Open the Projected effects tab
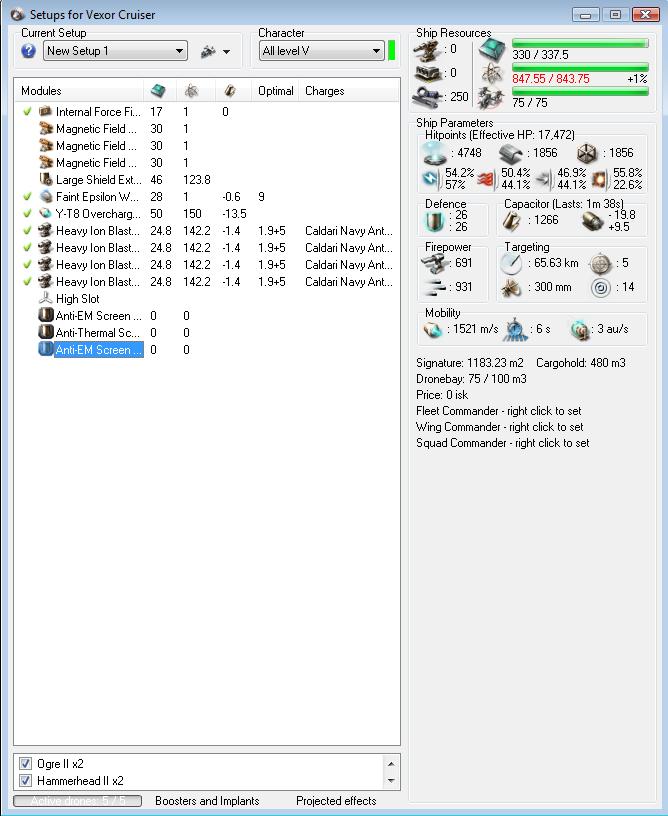 click(336, 800)
